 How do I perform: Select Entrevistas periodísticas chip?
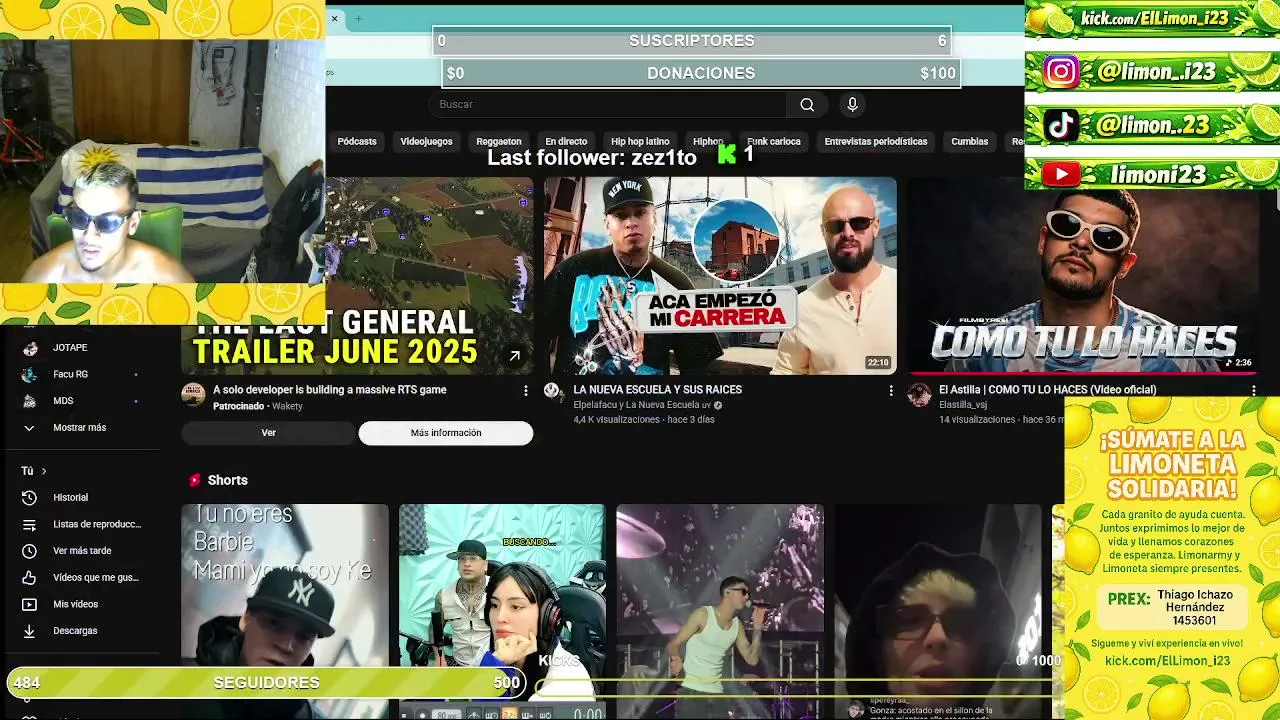point(876,142)
